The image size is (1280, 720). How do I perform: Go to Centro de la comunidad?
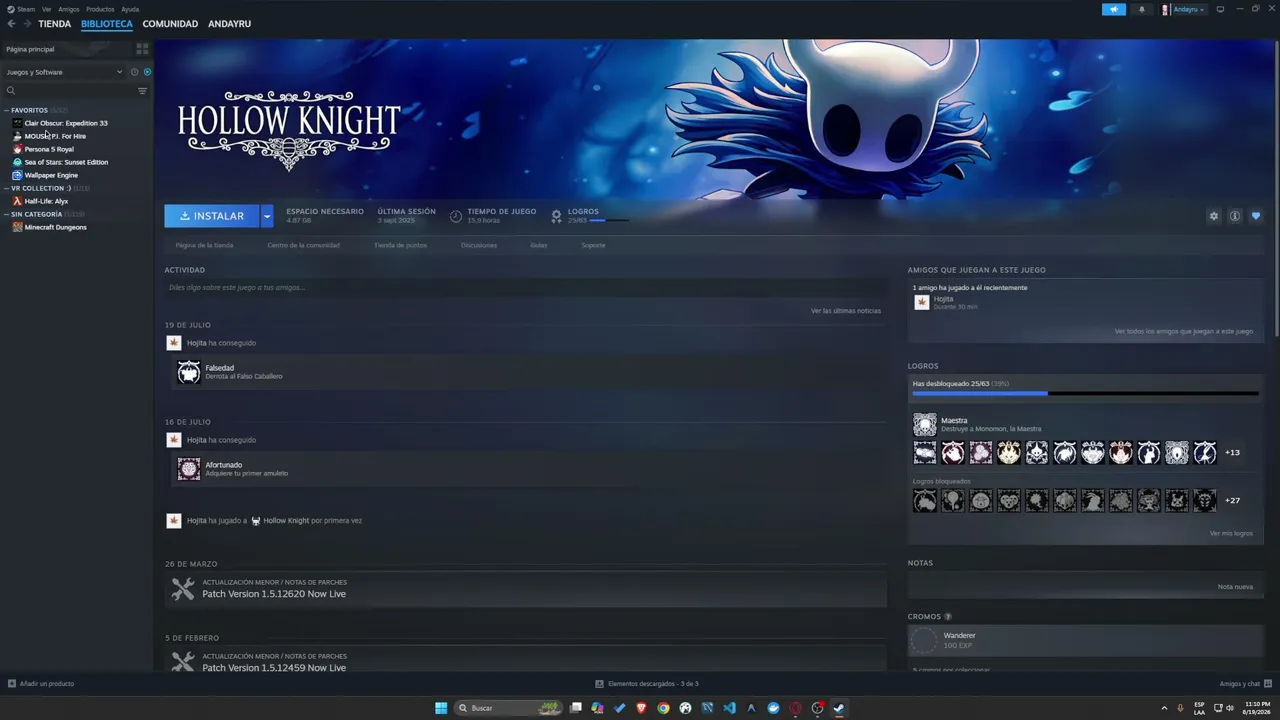304,245
